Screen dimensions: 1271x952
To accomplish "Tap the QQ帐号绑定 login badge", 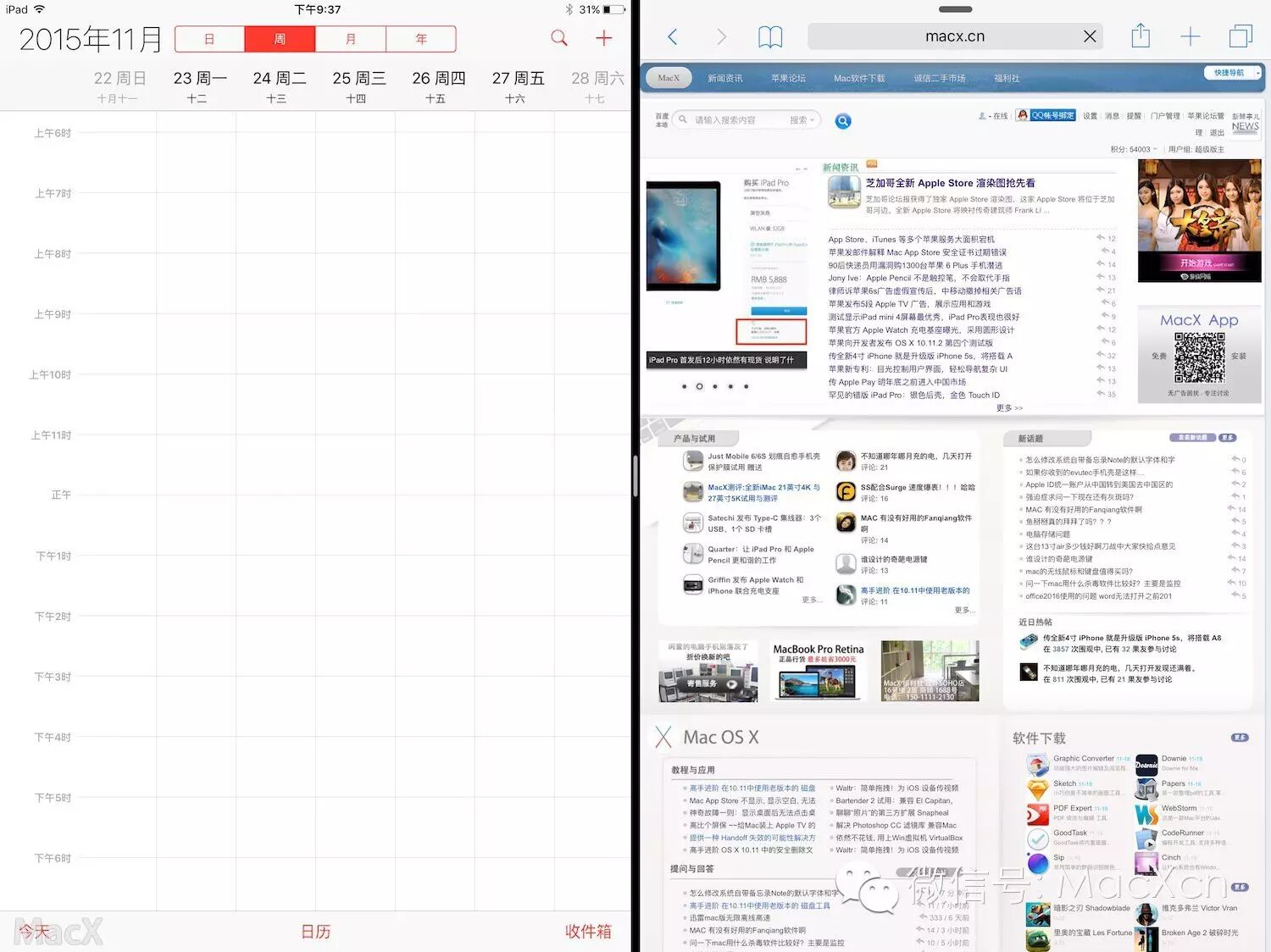I will 1046,115.
